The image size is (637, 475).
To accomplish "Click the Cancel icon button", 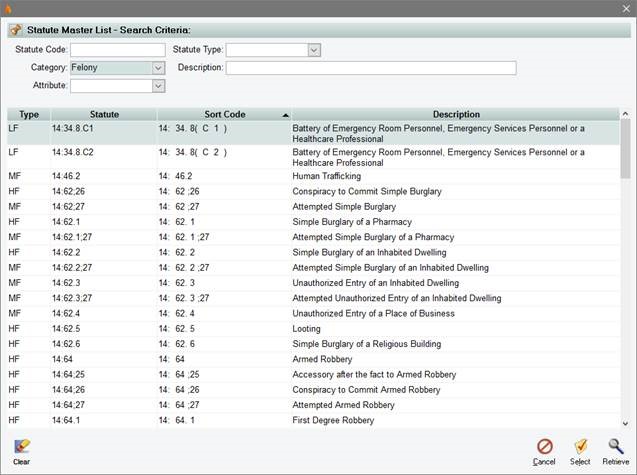I will pyautogui.click(x=544, y=447).
